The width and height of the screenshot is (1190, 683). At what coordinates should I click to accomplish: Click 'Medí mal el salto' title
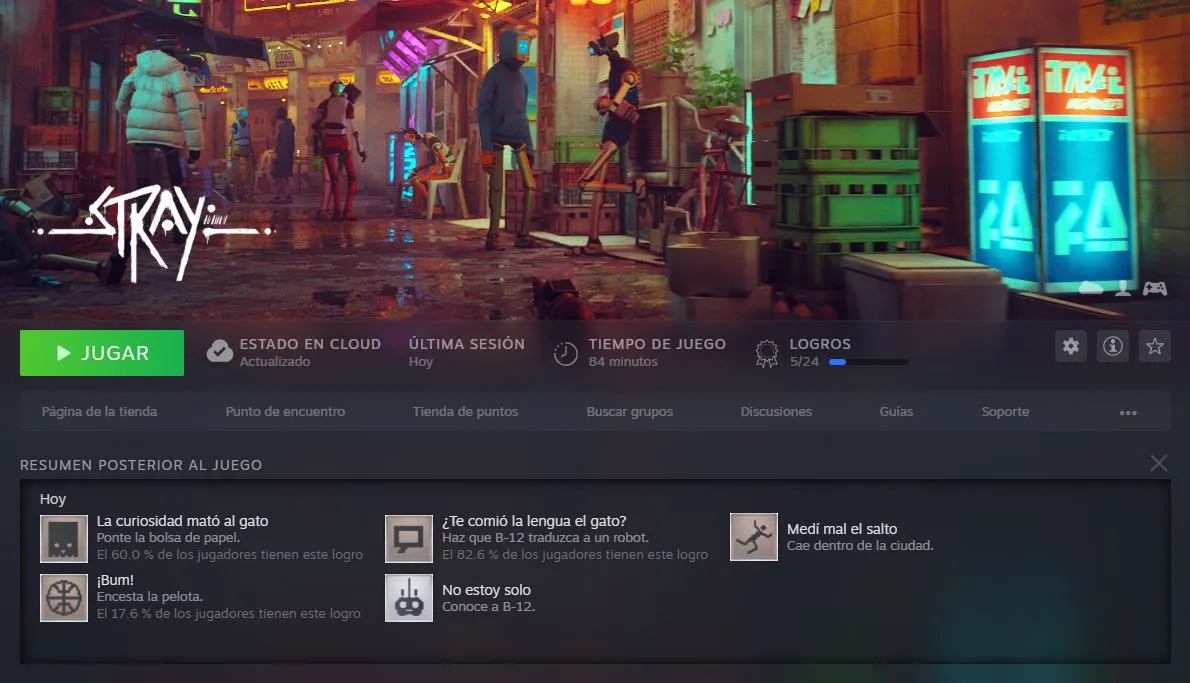[842, 529]
